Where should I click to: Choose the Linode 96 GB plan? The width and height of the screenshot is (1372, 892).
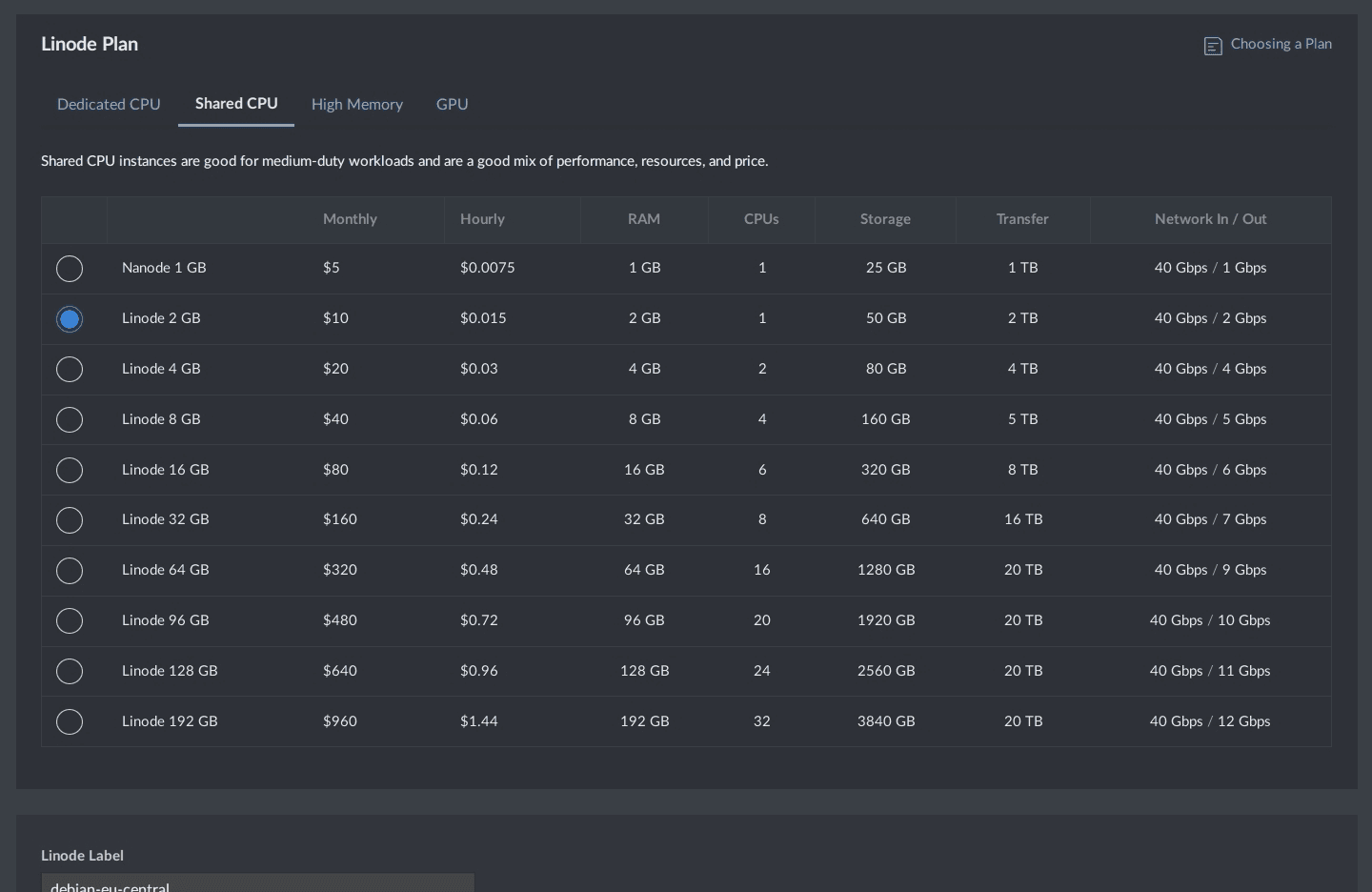70,620
